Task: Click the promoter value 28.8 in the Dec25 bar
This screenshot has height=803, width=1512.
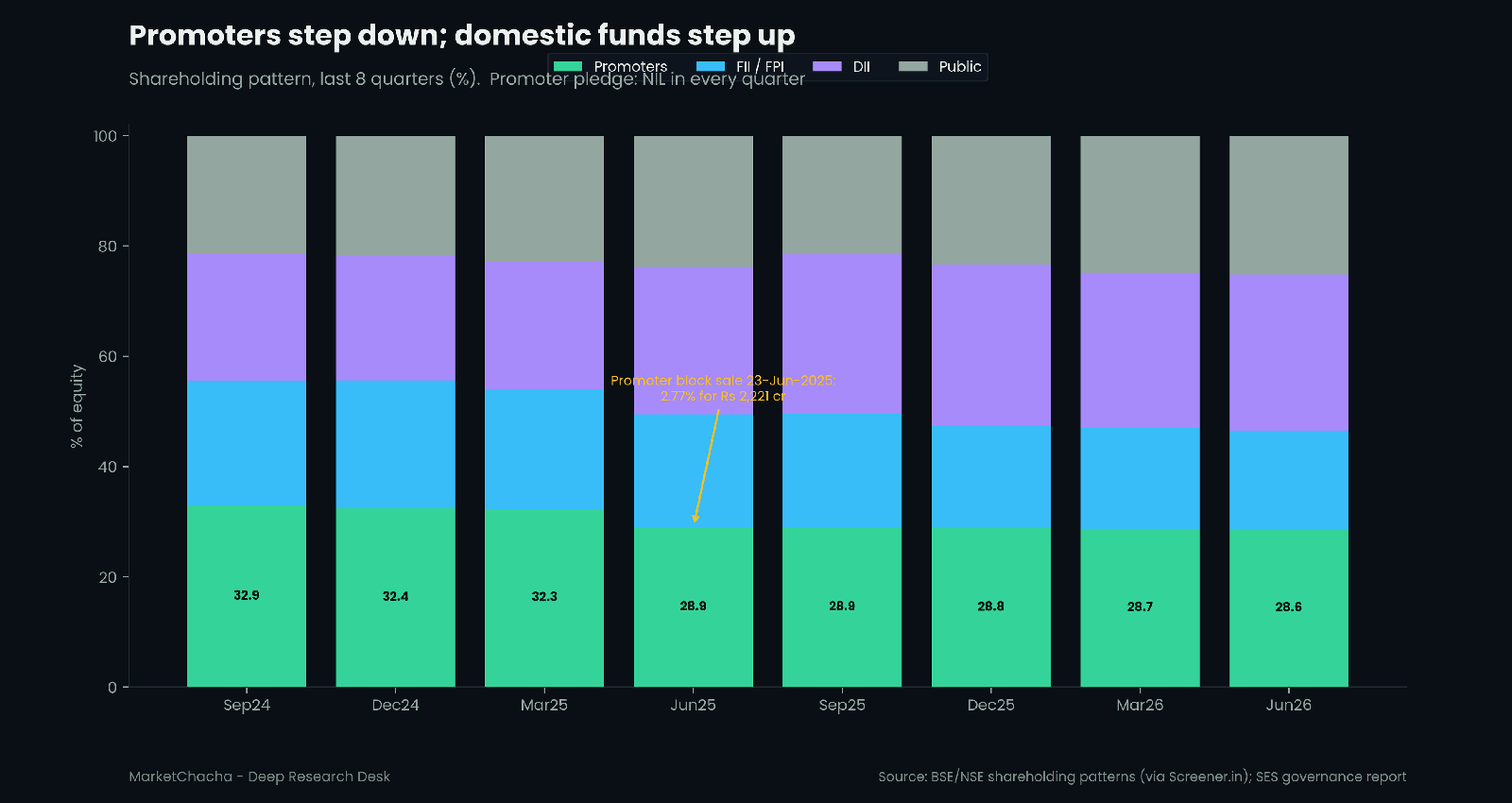Action: (x=990, y=607)
